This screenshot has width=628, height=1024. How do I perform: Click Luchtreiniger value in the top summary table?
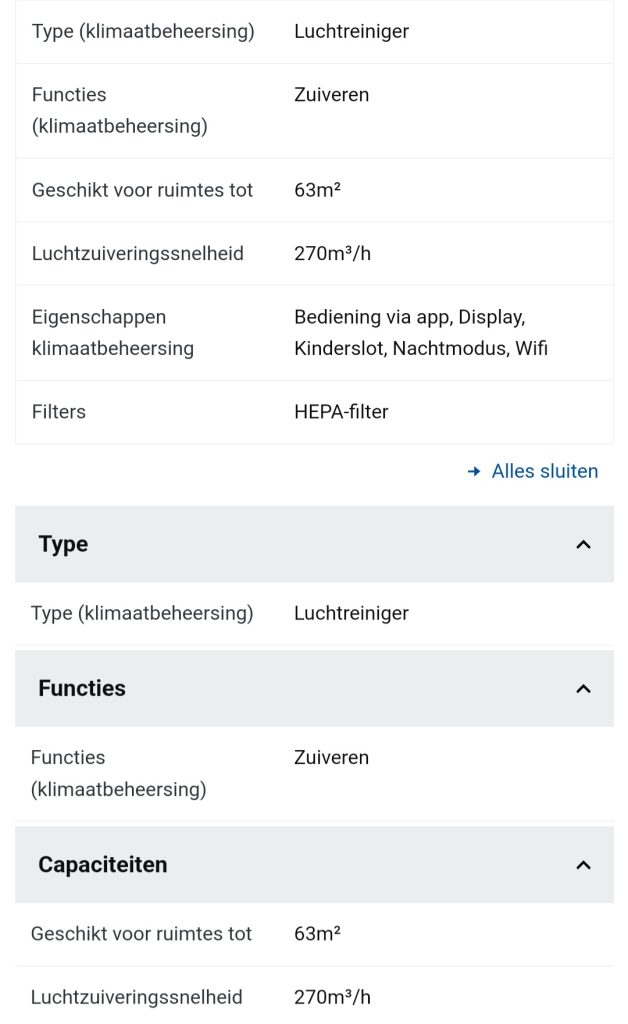click(x=351, y=31)
